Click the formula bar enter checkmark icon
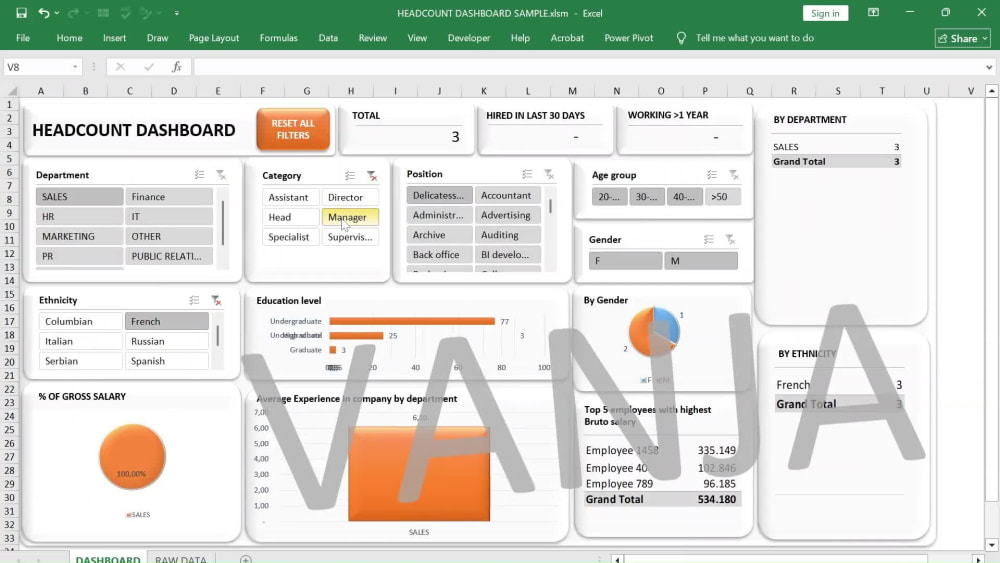The image size is (1000, 563). (x=149, y=66)
